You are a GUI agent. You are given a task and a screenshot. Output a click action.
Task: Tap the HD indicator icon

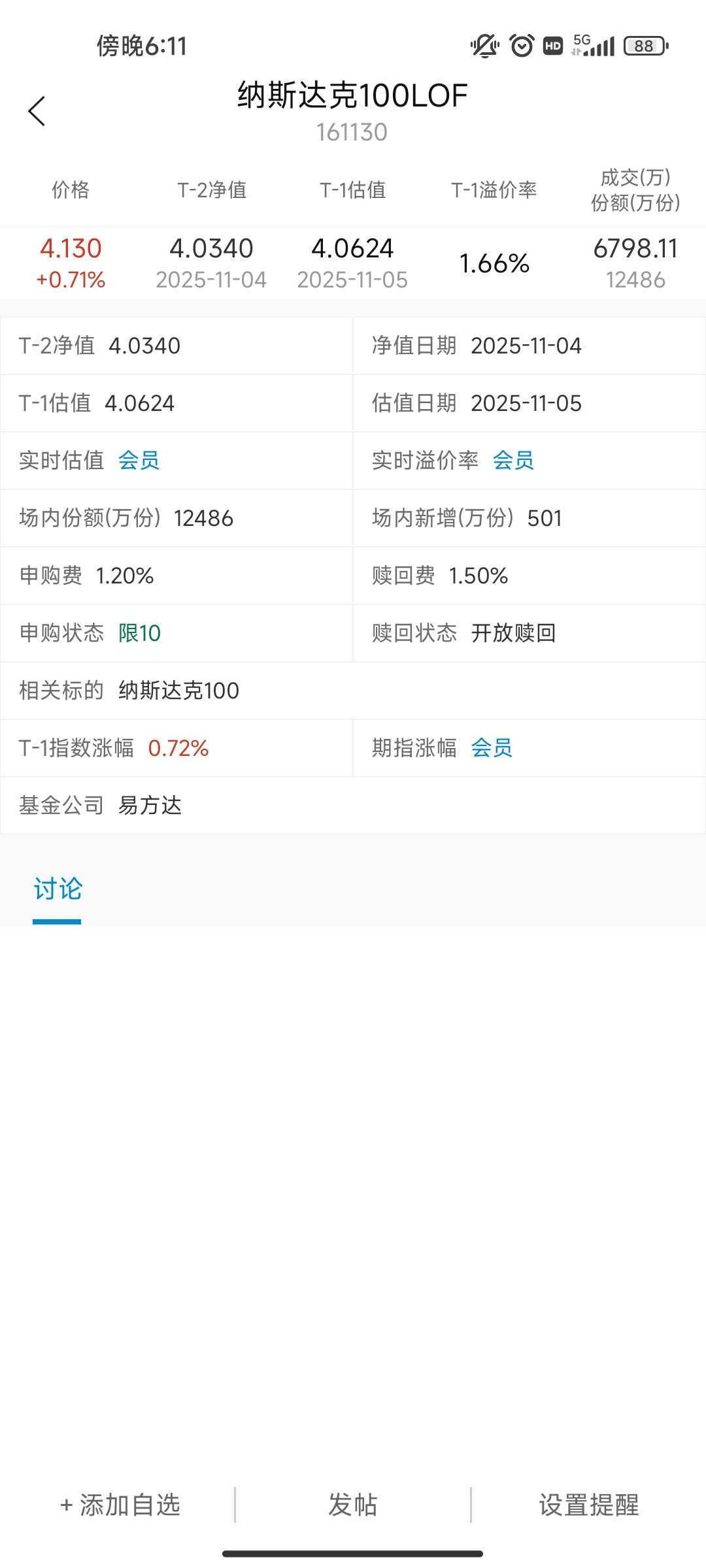tap(553, 46)
